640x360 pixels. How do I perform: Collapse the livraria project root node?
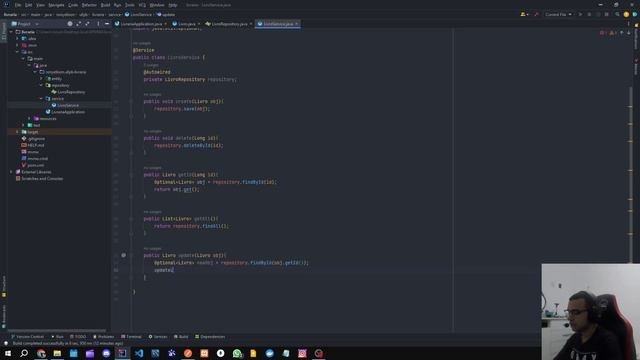(11, 32)
